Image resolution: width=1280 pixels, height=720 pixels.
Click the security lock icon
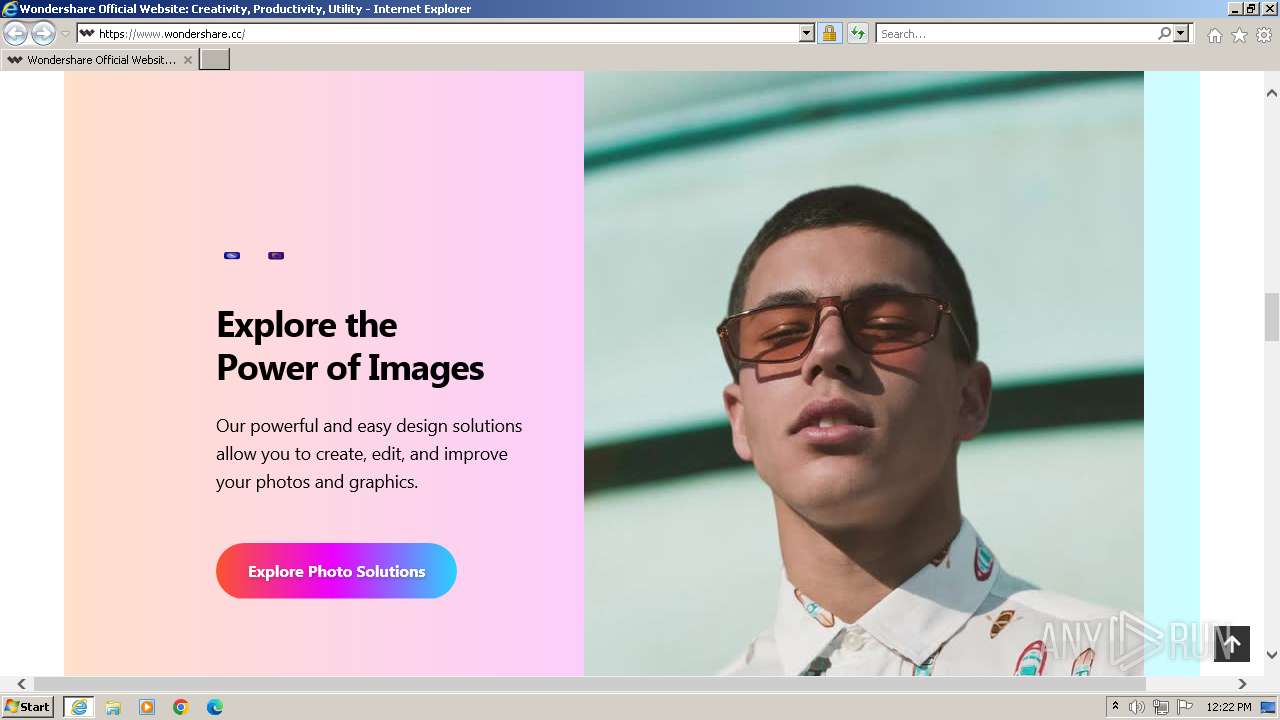pos(829,34)
